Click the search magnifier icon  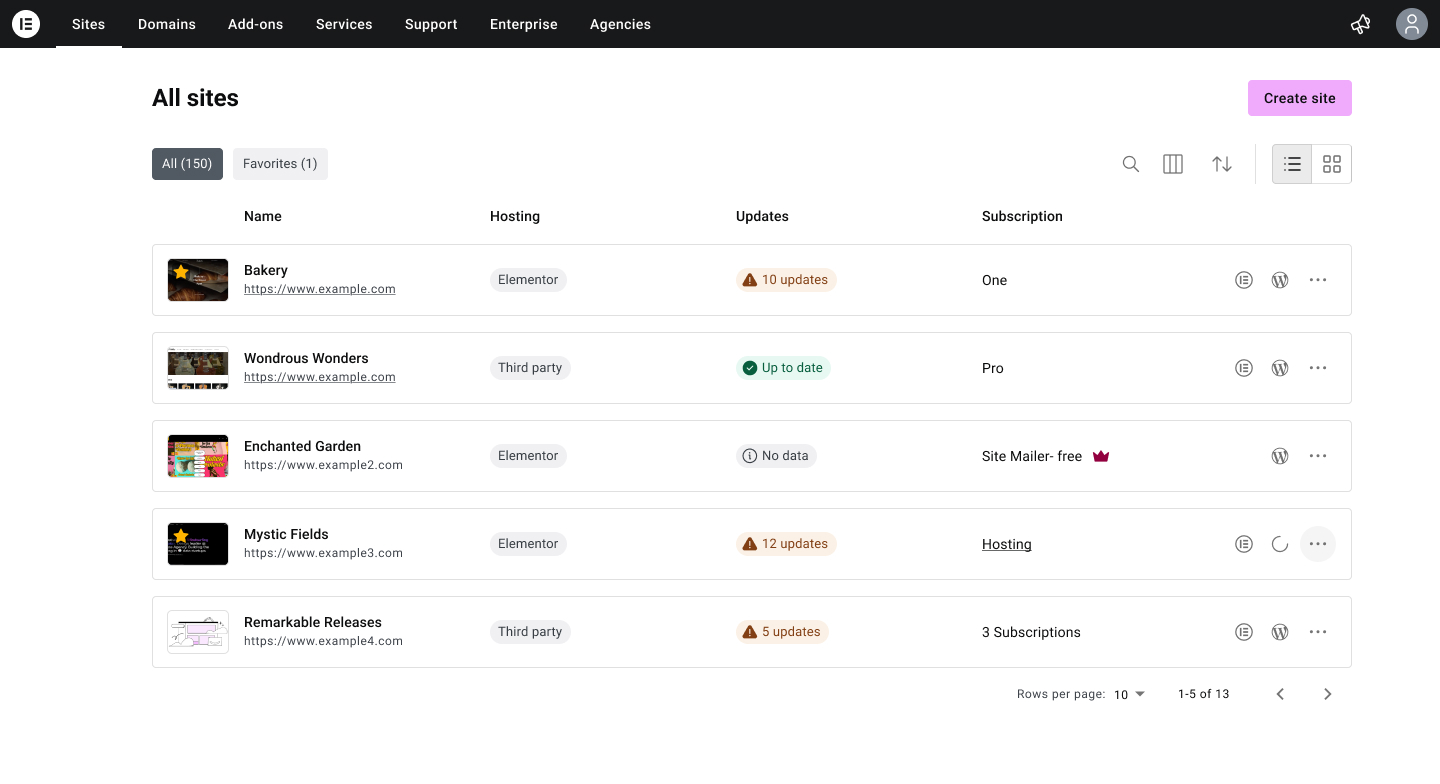[1131, 164]
